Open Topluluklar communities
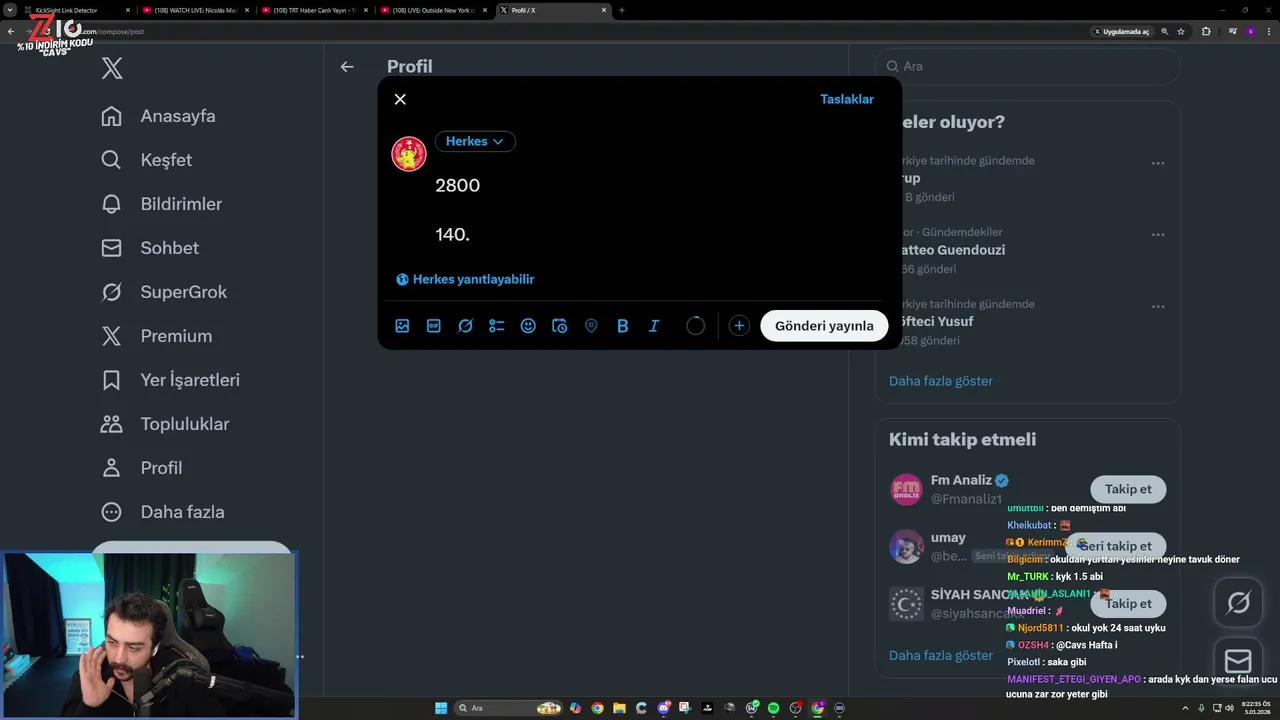 click(166, 424)
